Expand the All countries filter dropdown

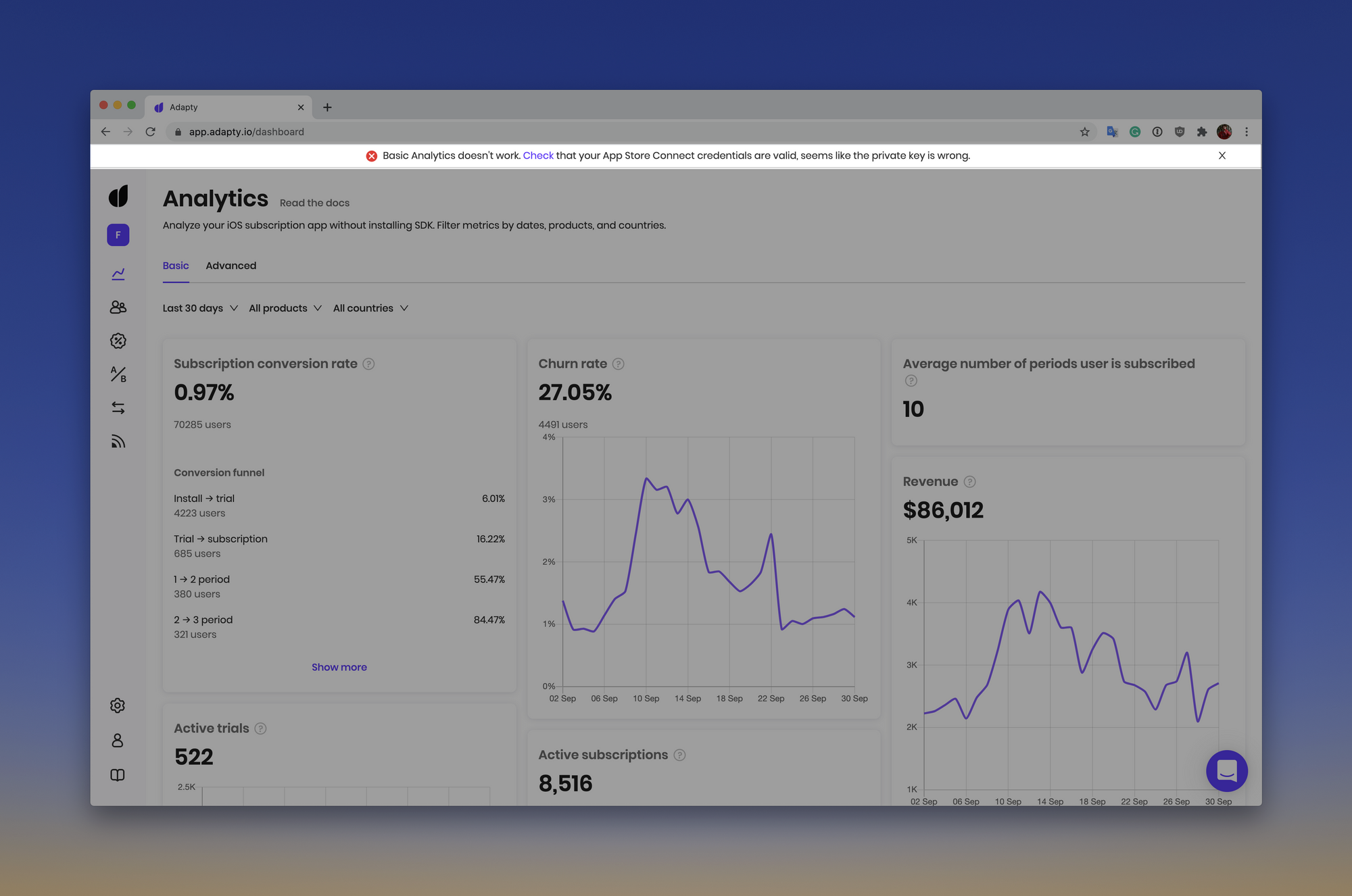[370, 308]
